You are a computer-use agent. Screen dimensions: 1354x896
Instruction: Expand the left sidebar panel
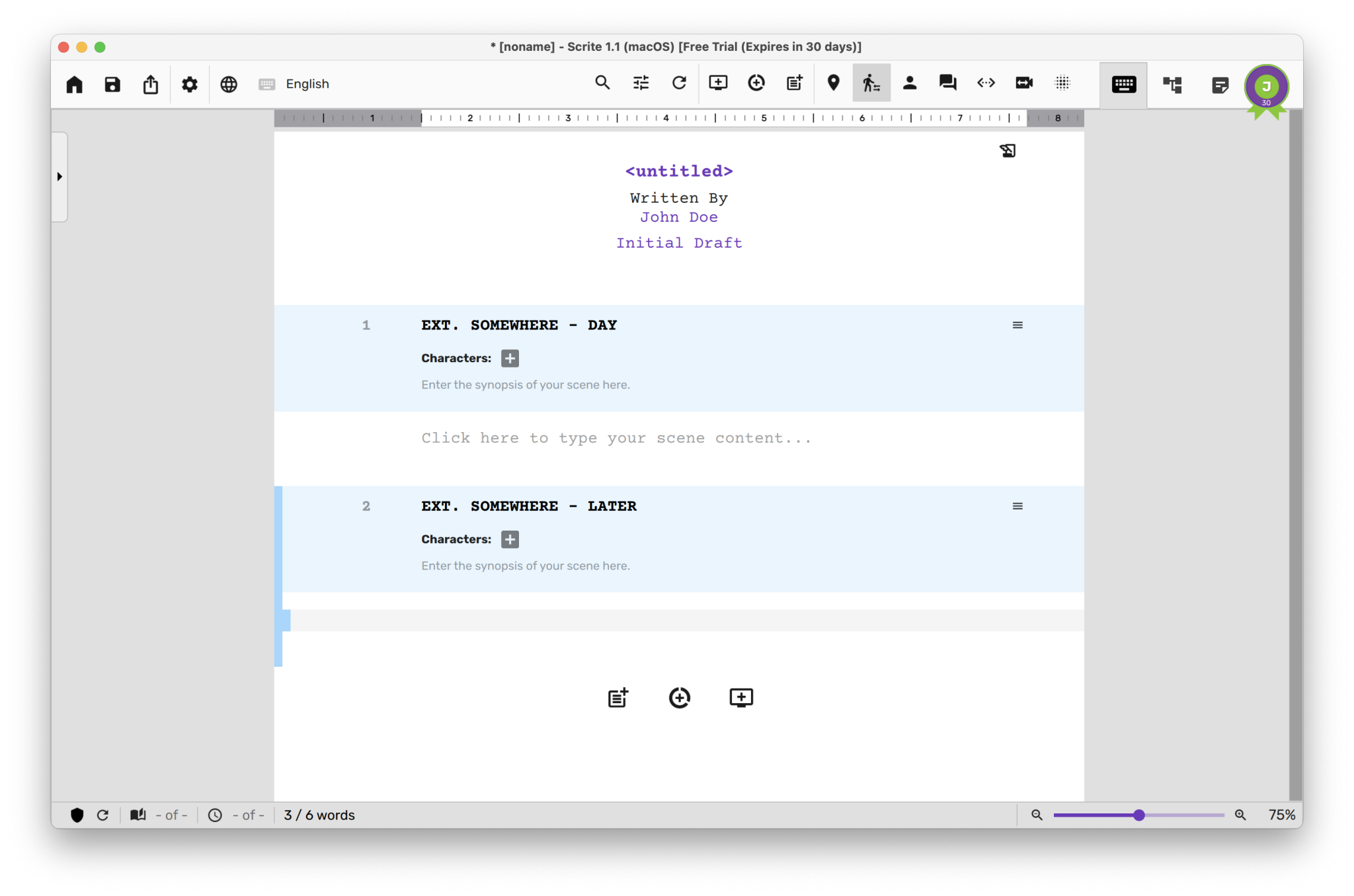[x=60, y=176]
